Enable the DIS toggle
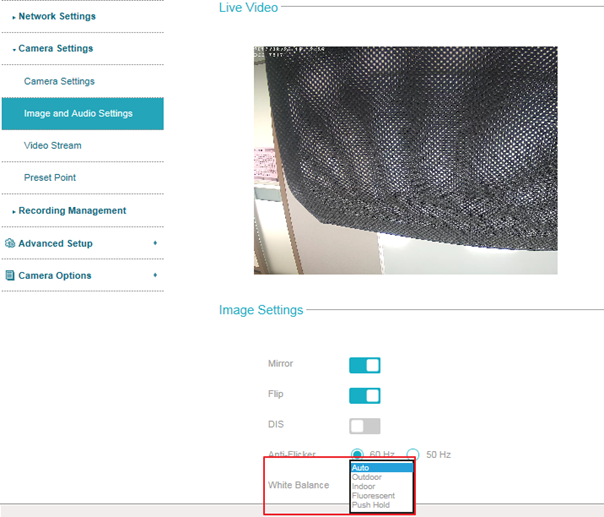The image size is (604, 517). pos(364,425)
